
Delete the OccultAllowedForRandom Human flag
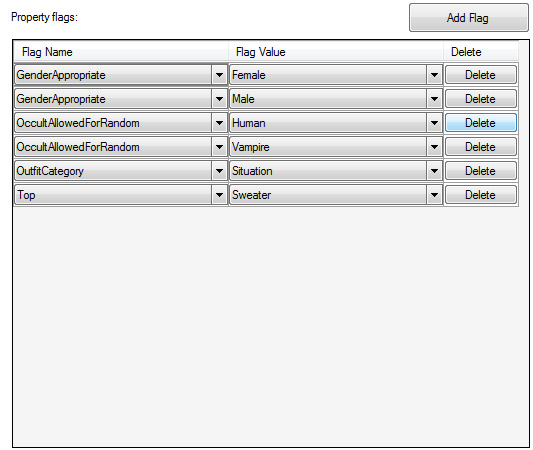pyautogui.click(x=481, y=123)
